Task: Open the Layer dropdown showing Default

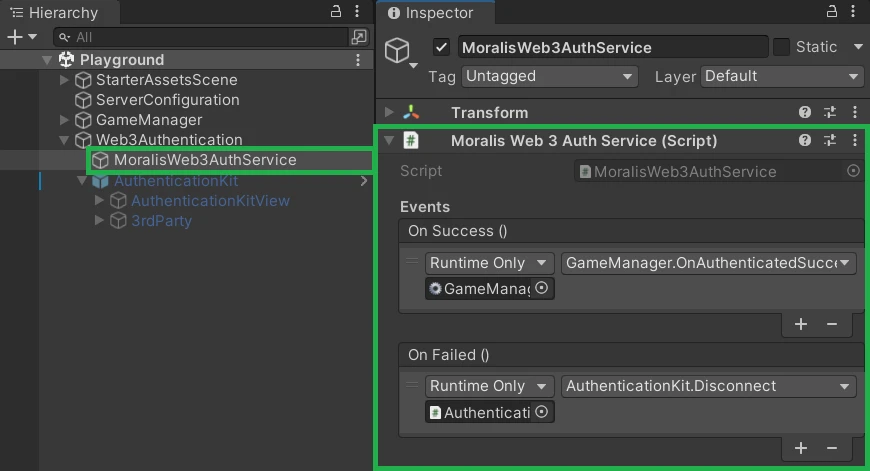Action: pos(782,76)
